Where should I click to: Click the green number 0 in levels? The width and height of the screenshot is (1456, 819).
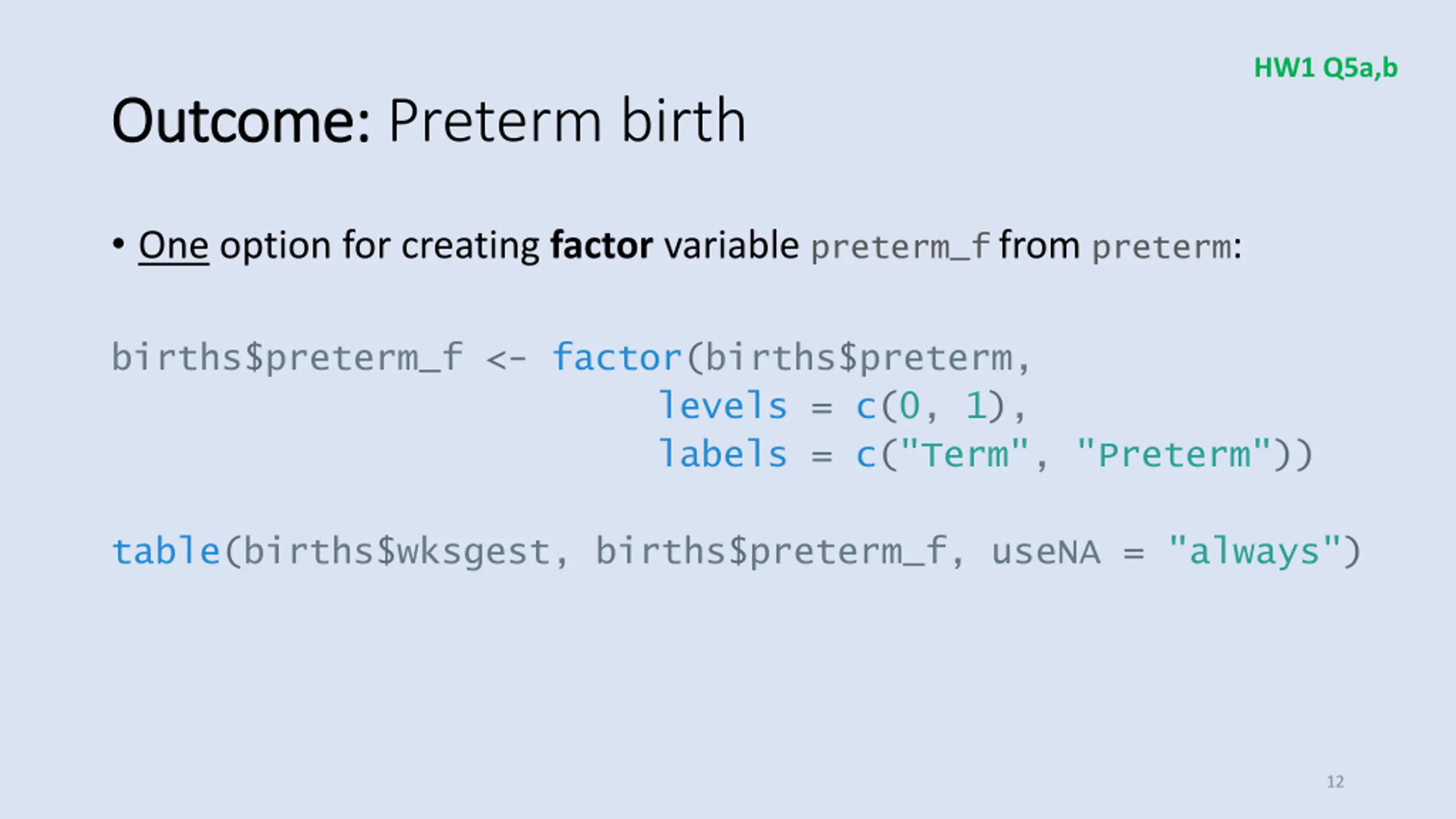[x=909, y=407]
